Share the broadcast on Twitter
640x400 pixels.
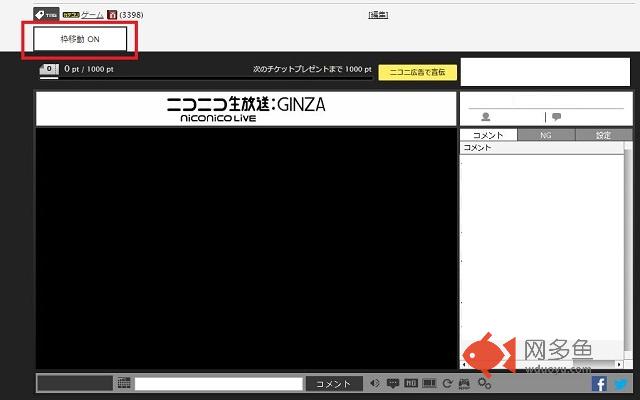(x=620, y=383)
